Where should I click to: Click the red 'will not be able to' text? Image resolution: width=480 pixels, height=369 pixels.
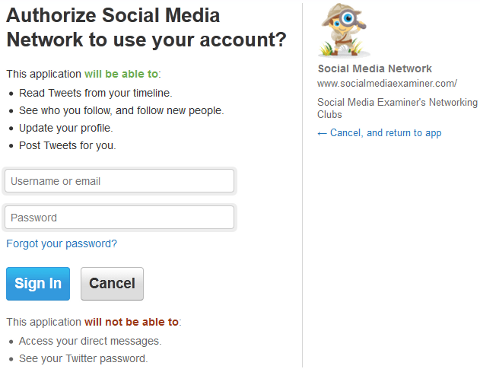pos(131,322)
